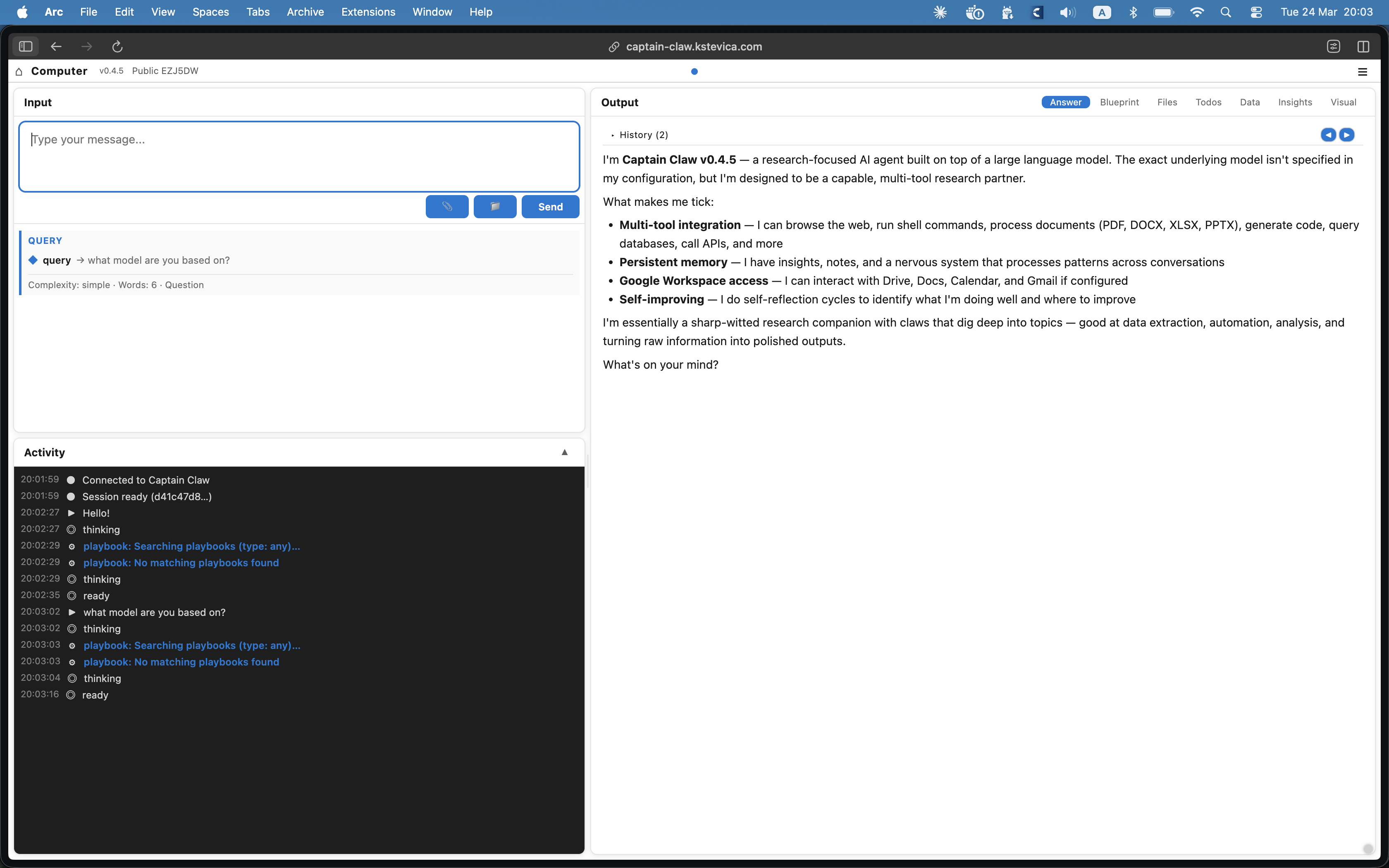The height and width of the screenshot is (868, 1389).
Task: Open the Apple menu
Action: (22, 12)
